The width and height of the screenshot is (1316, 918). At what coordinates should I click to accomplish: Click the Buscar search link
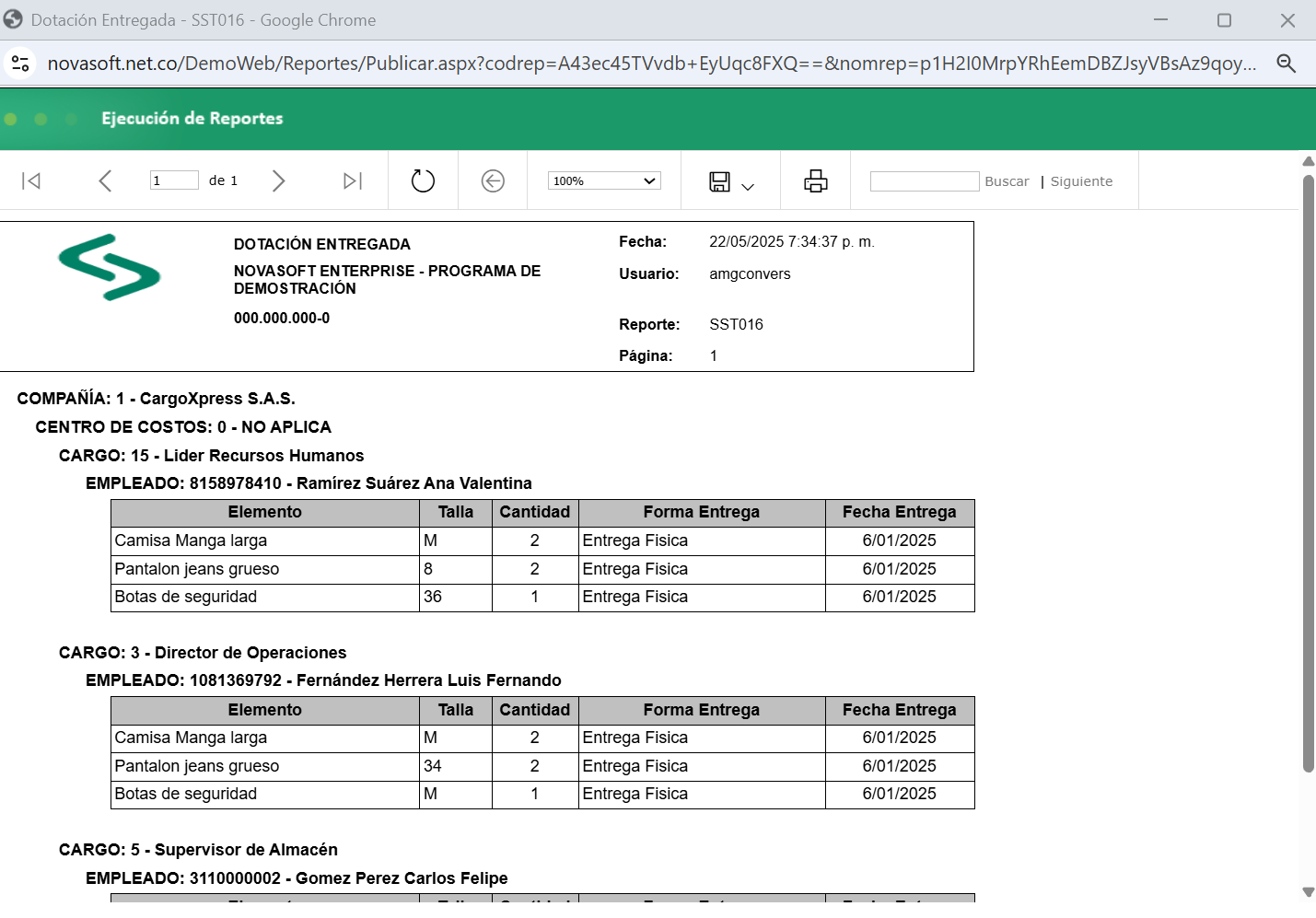[1007, 180]
